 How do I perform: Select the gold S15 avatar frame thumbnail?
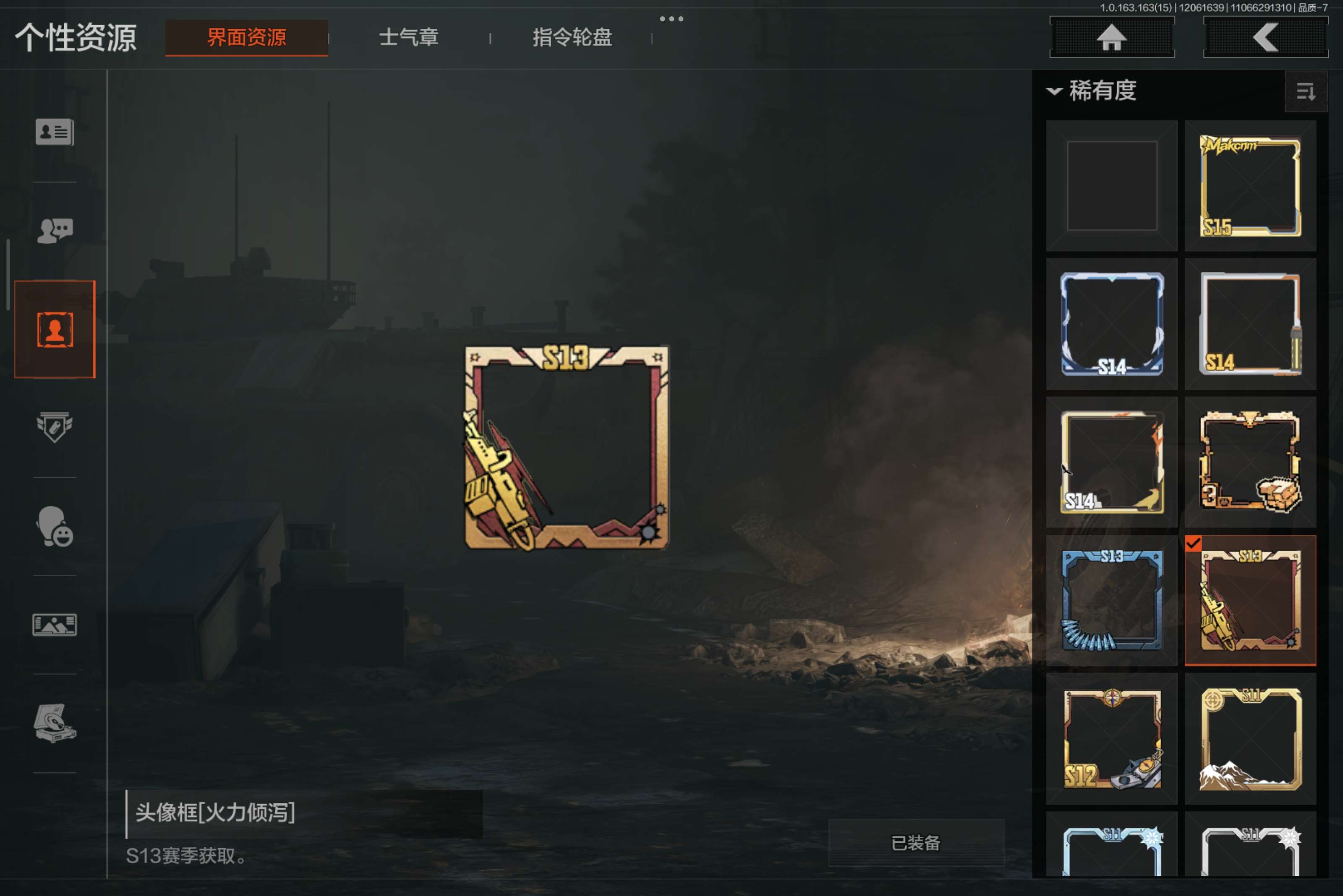click(x=1250, y=186)
